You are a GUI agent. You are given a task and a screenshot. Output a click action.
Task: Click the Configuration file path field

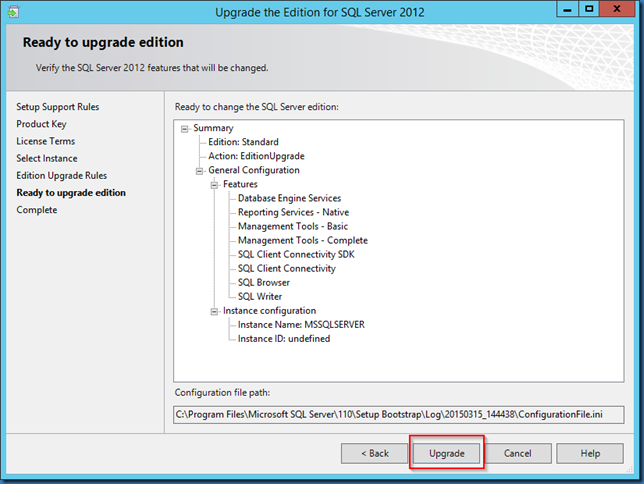(x=398, y=415)
